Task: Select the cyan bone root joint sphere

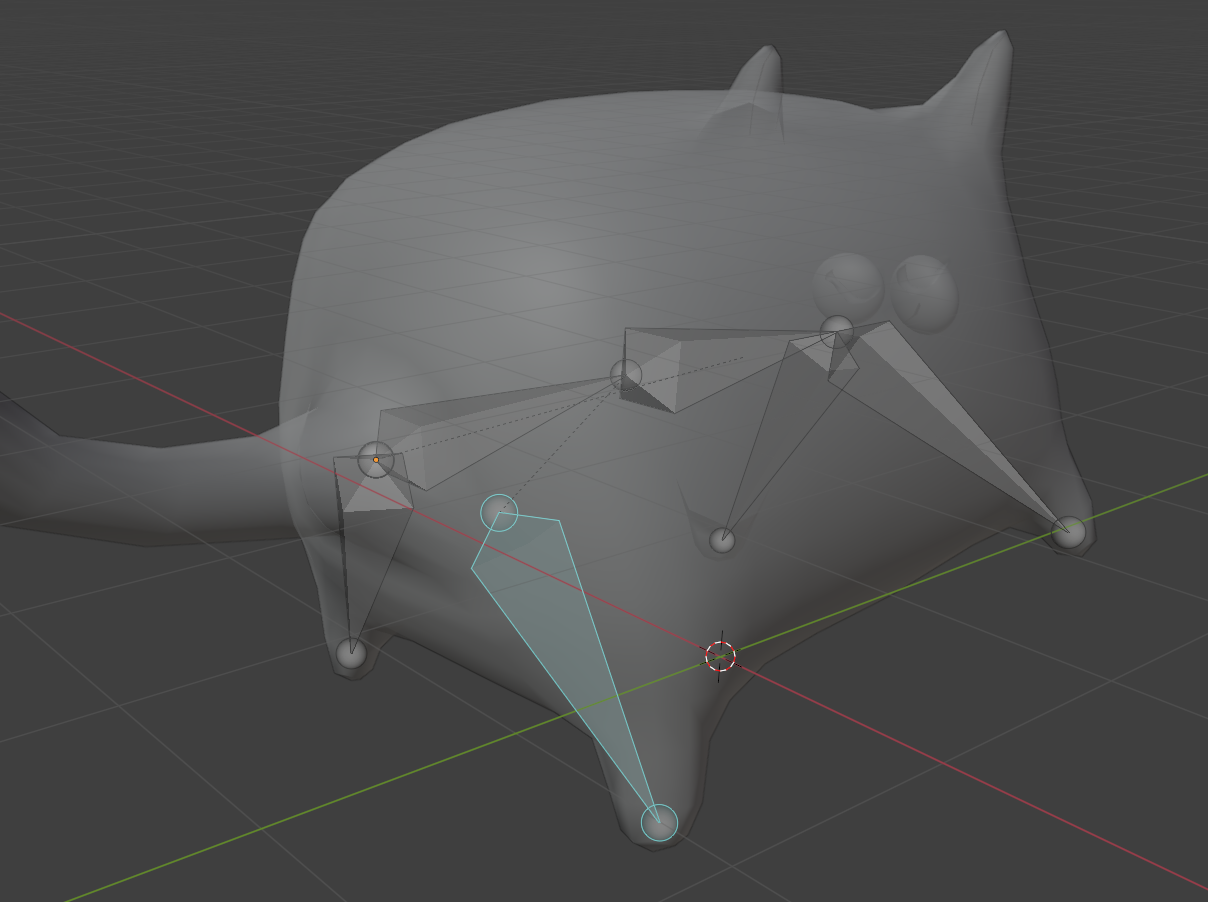Action: pos(499,512)
